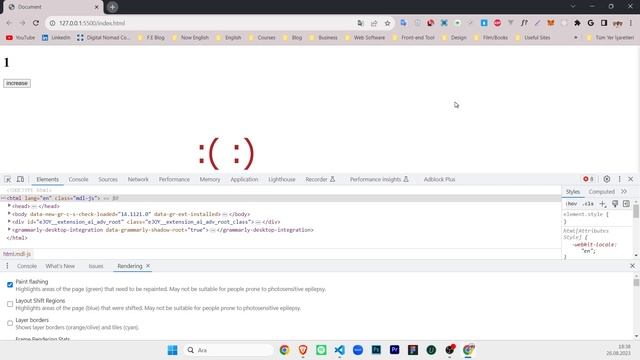640x360 pixels.
Task: Click the red error count badge in DevTools
Action: pos(589,179)
